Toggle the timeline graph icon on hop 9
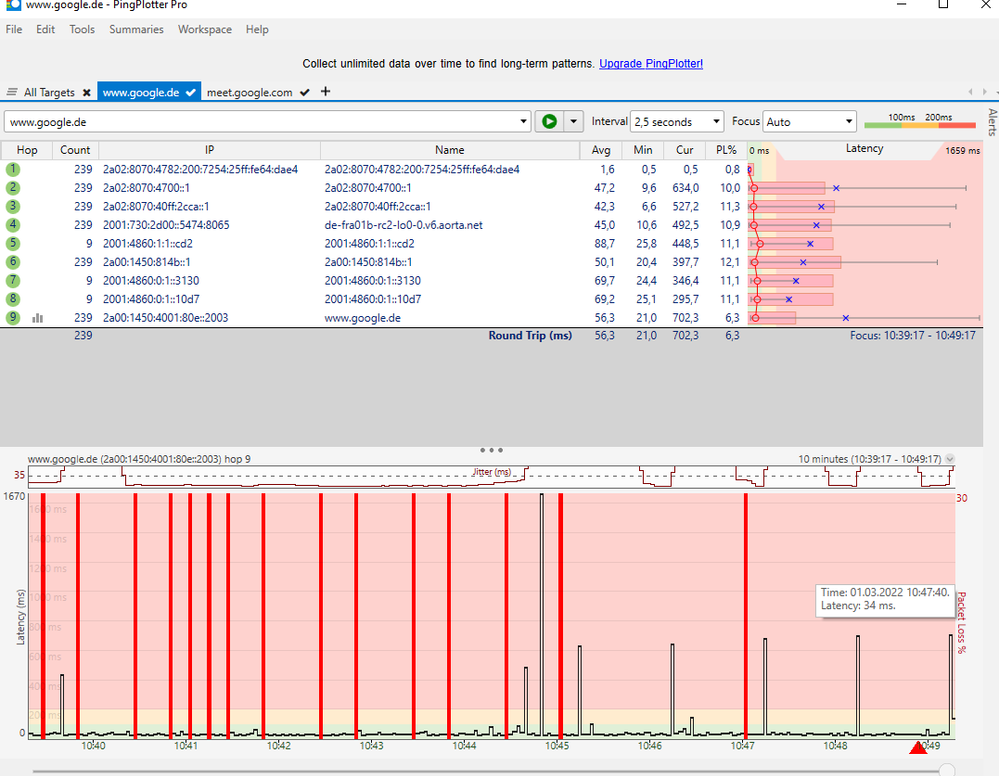The height and width of the screenshot is (776, 999). coord(38,317)
